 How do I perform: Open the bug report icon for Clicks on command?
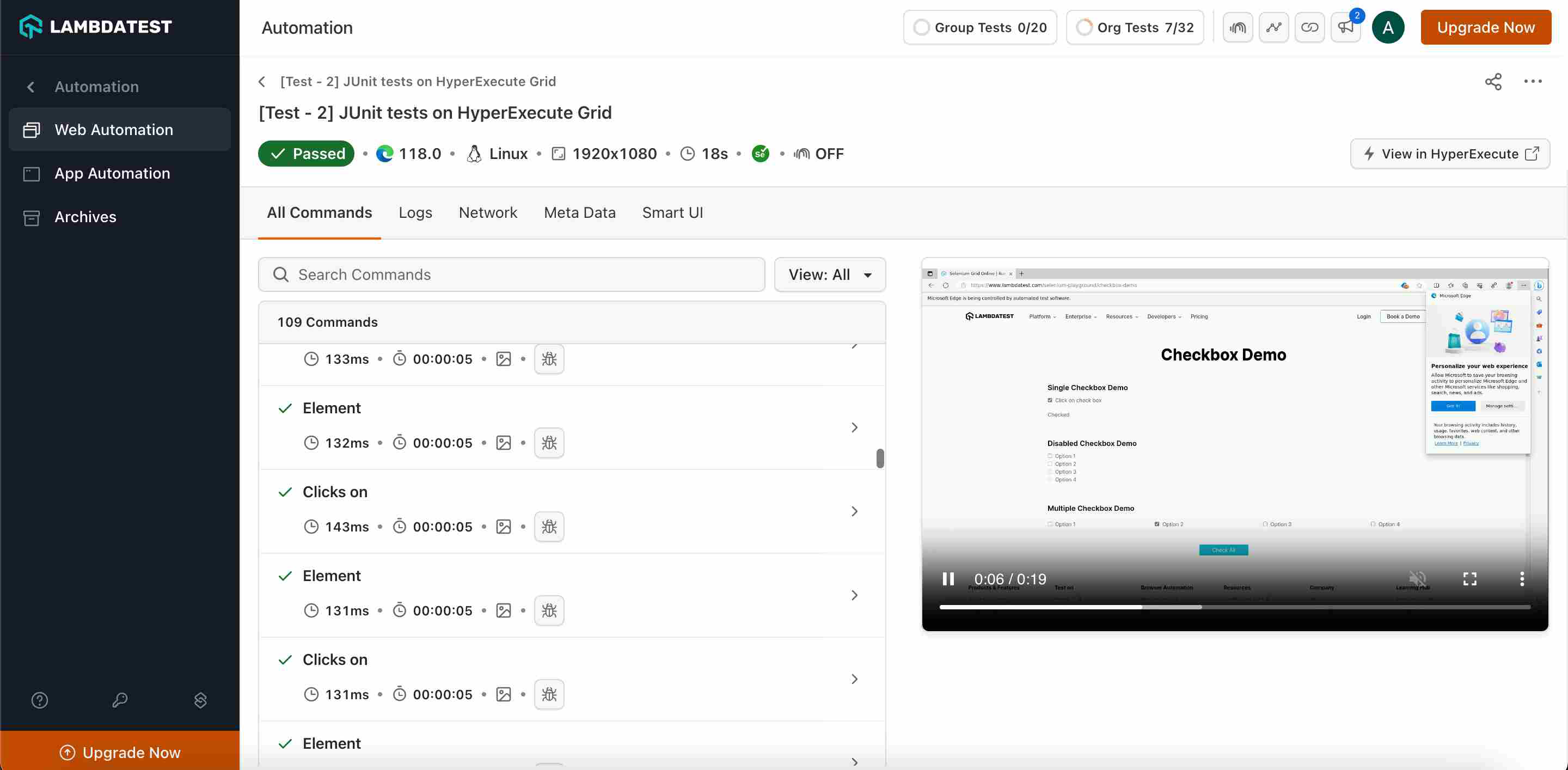[549, 527]
